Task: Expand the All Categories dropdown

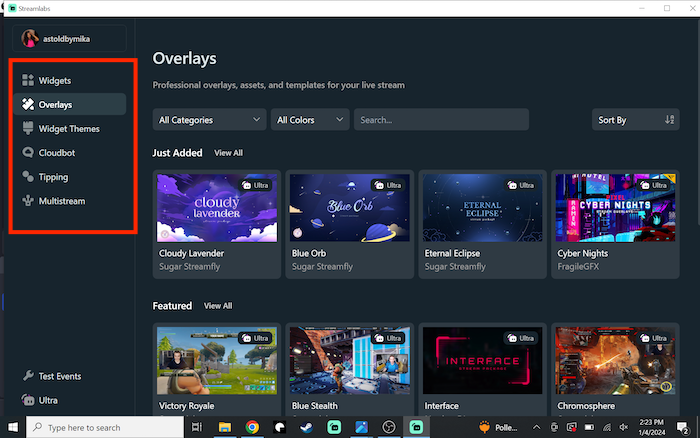Action: tap(209, 120)
